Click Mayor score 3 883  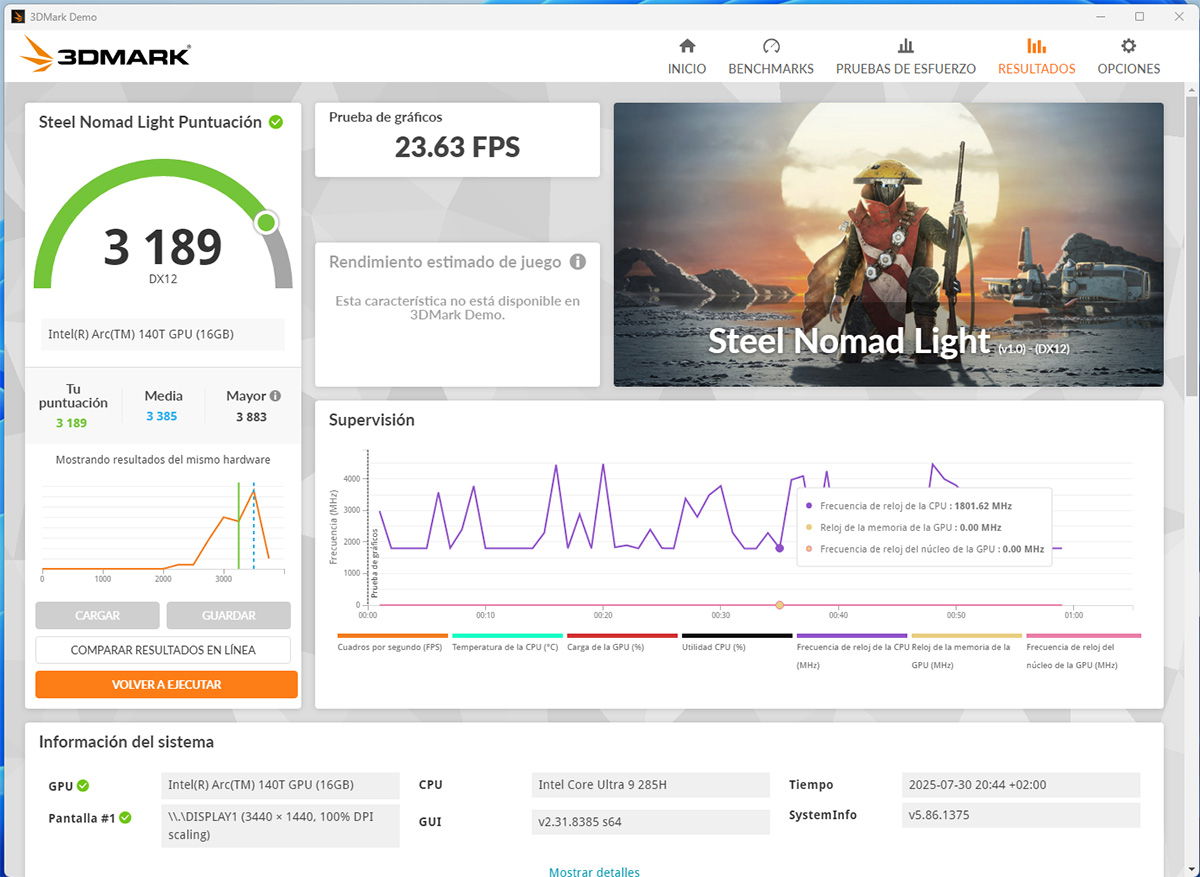[x=251, y=416]
